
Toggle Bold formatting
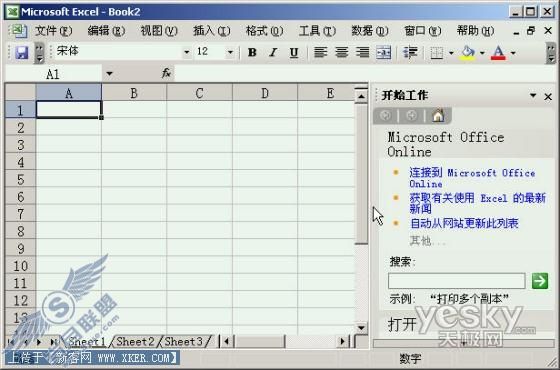click(x=252, y=52)
